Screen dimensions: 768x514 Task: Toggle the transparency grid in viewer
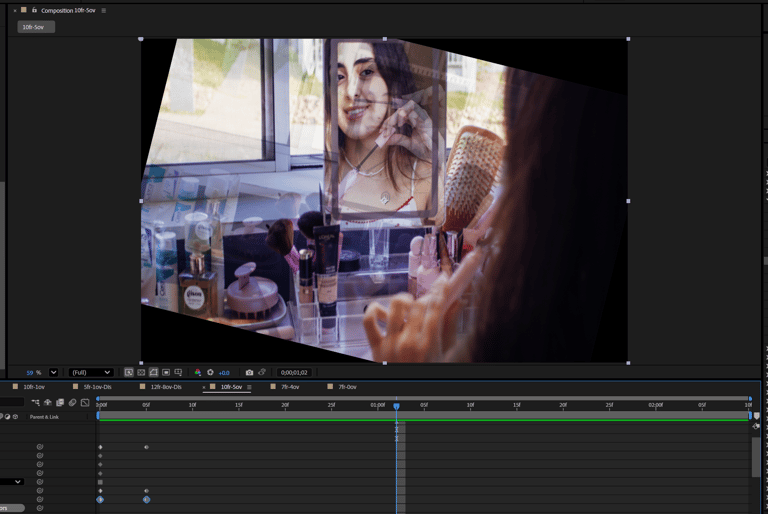tap(141, 372)
